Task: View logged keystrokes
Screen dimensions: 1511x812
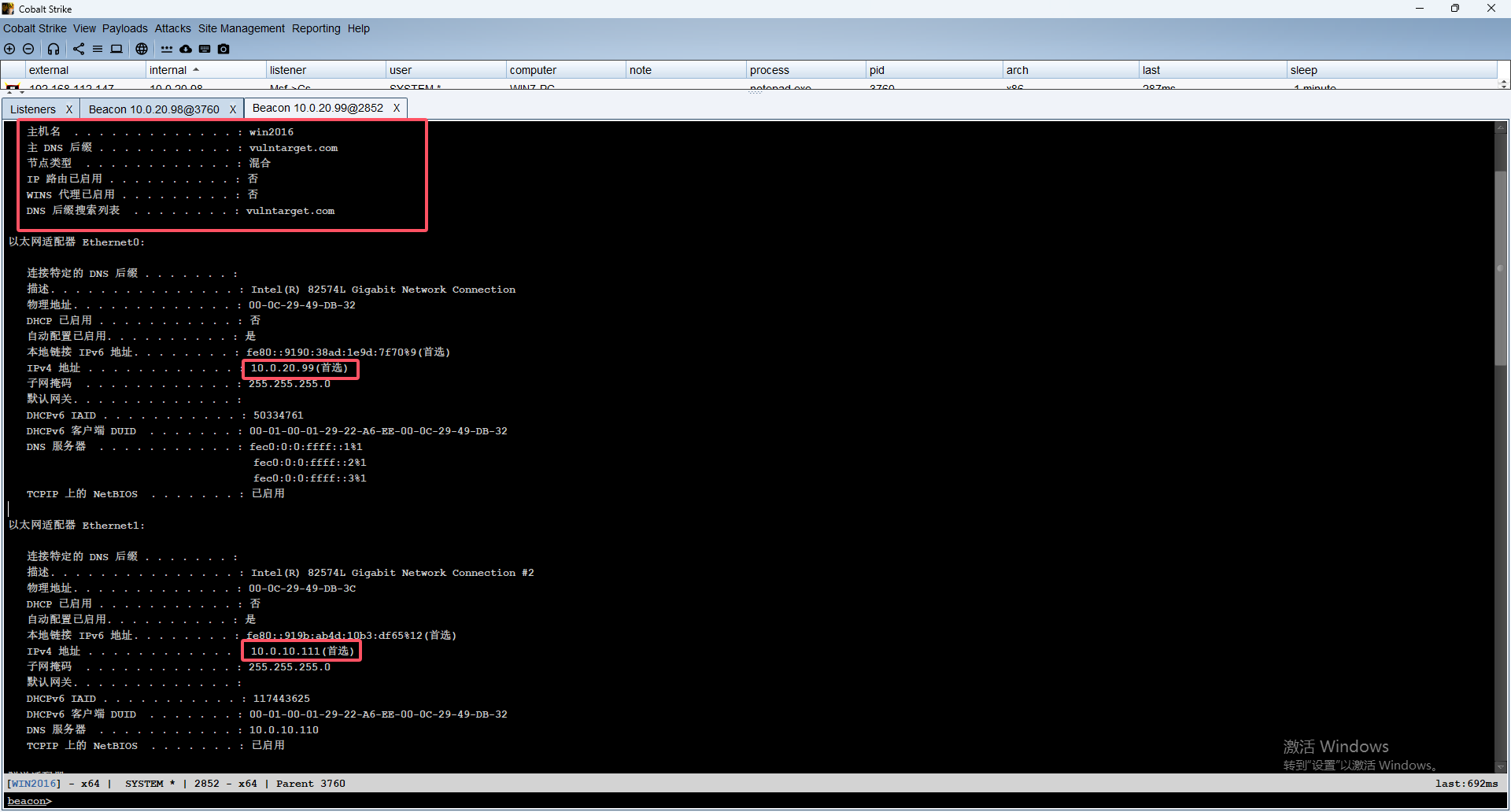Action: [205, 49]
